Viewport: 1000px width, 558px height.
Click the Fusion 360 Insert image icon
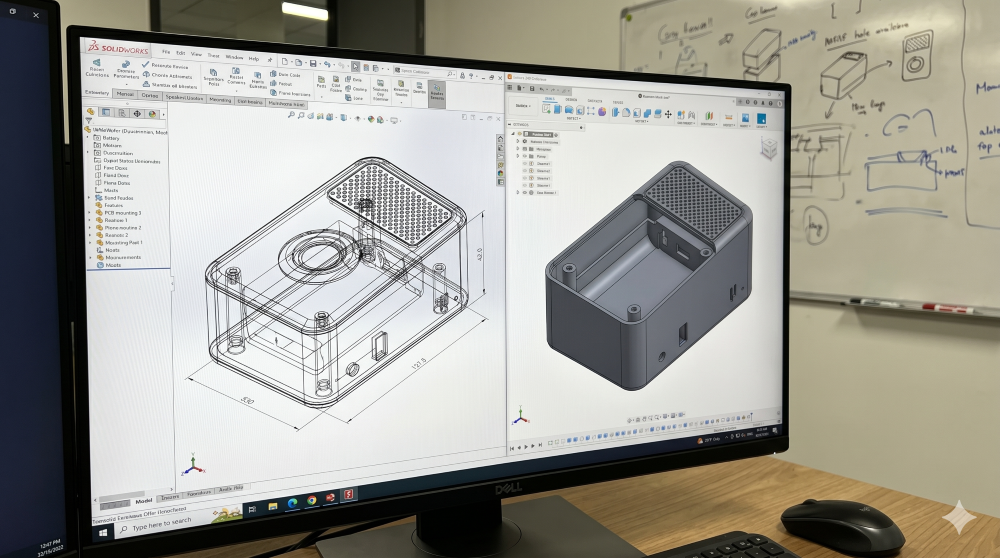point(746,118)
